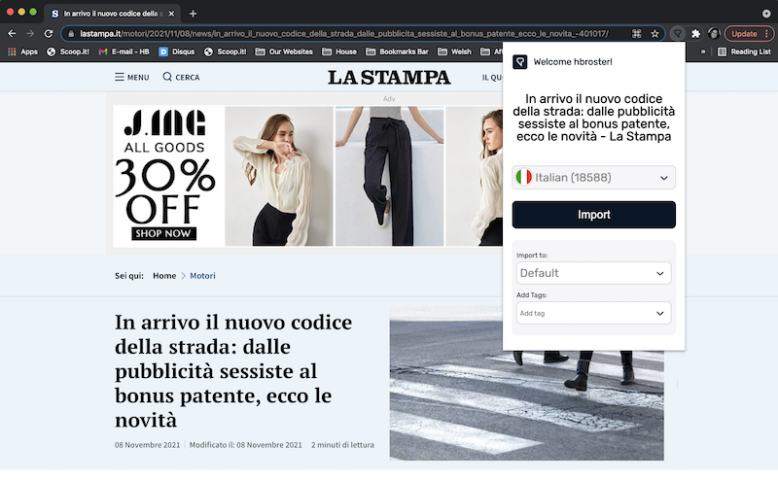Open a new tab with plus icon
The image size is (778, 480).
point(193,13)
